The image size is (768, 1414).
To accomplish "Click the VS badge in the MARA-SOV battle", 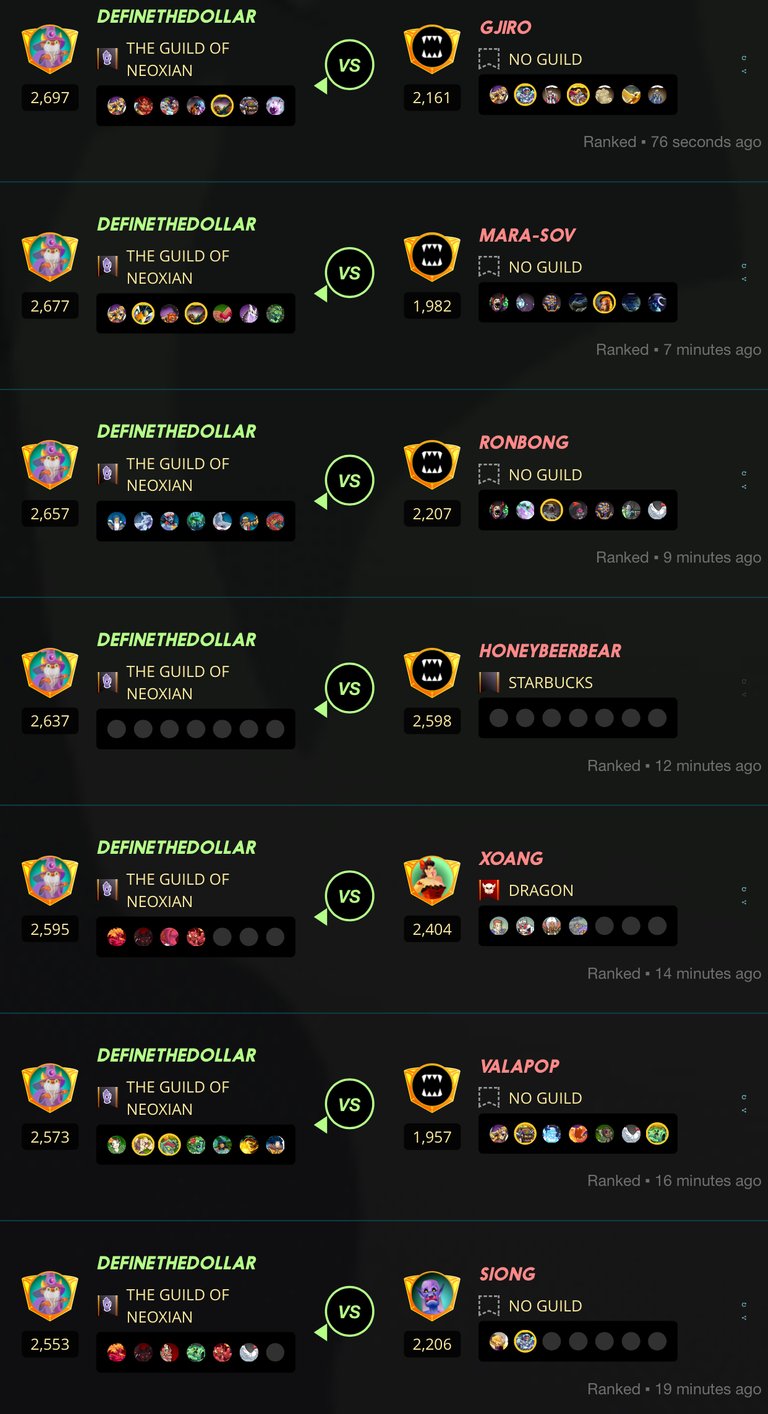I will [x=349, y=273].
